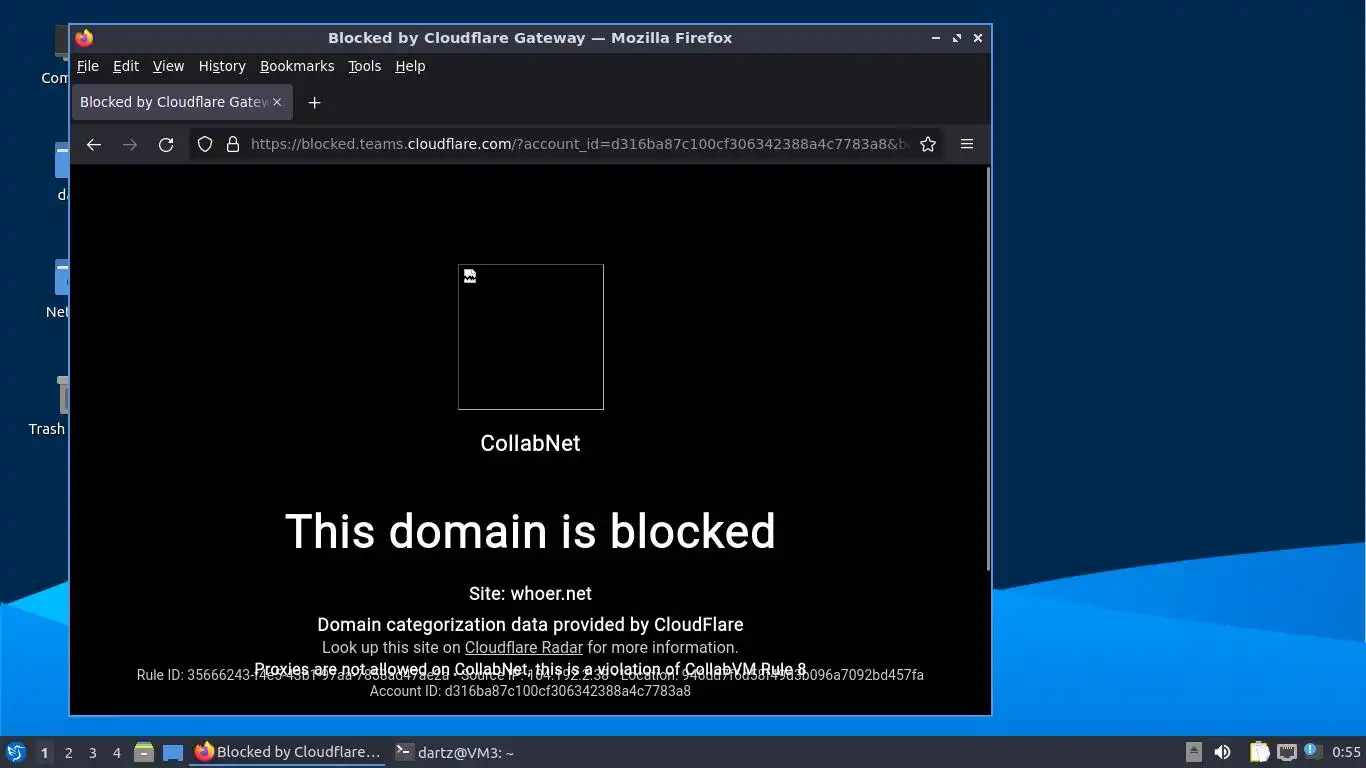Open the Bookmarks menu
Viewport: 1366px width, 768px height.
click(x=297, y=66)
